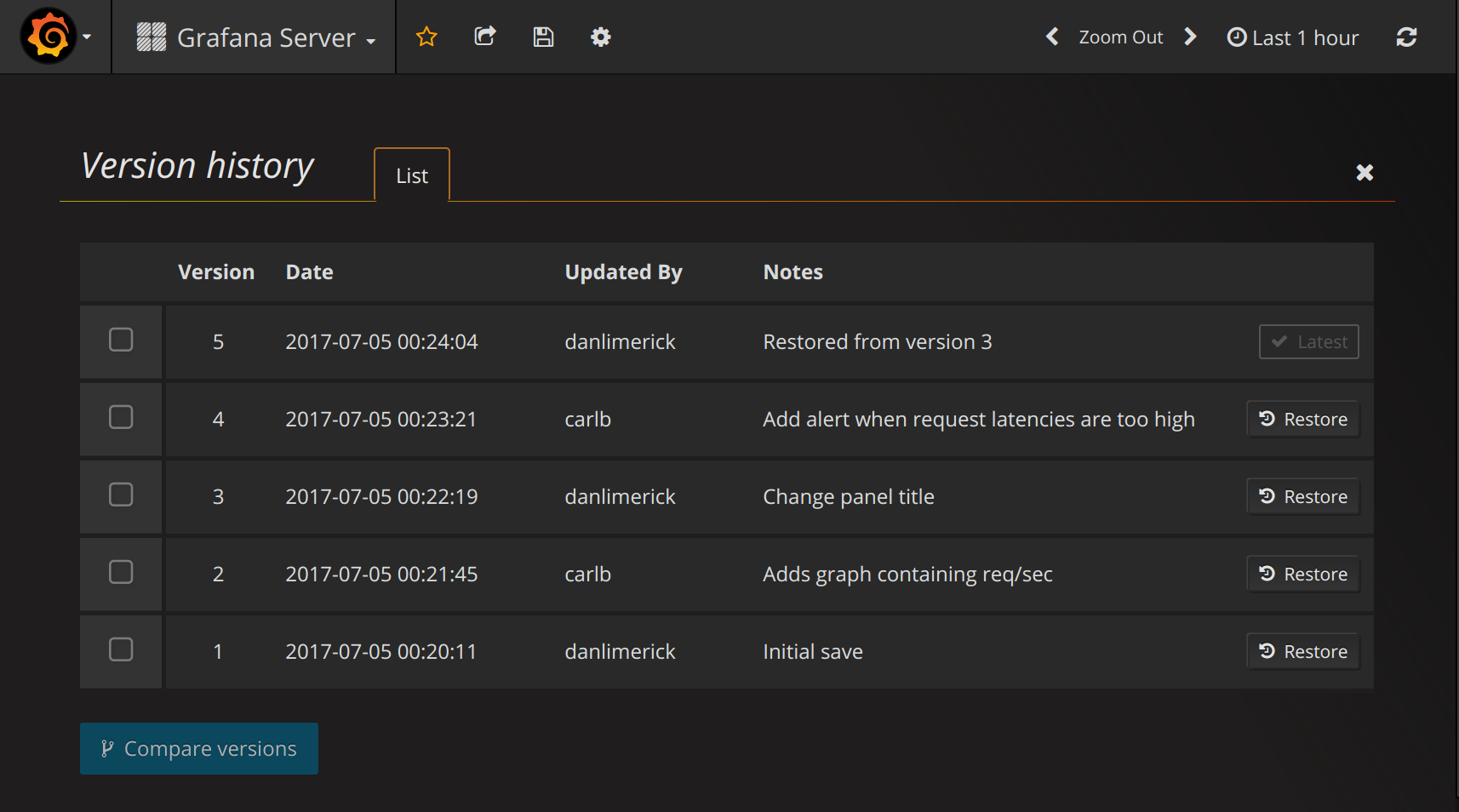Refresh the dashboard data
1459x812 pixels.
coord(1406,37)
